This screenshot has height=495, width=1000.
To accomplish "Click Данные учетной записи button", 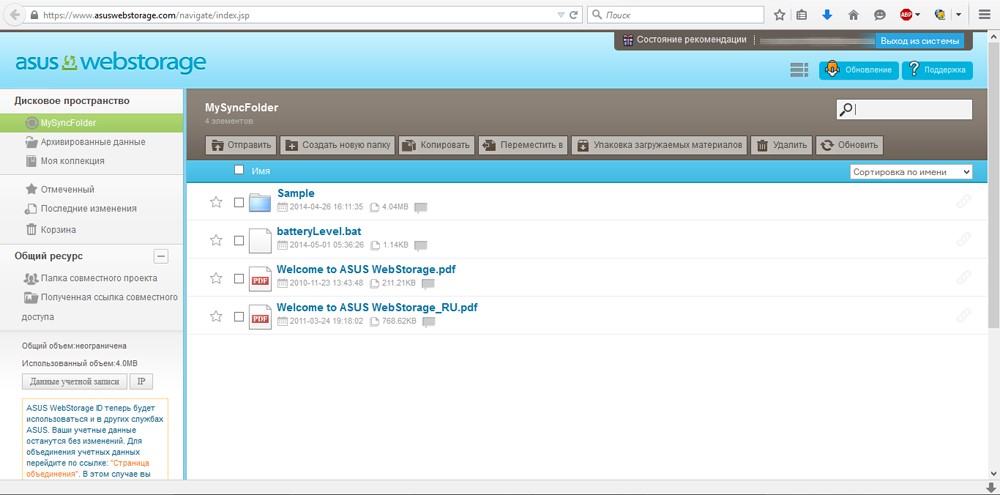I will click(x=75, y=381).
